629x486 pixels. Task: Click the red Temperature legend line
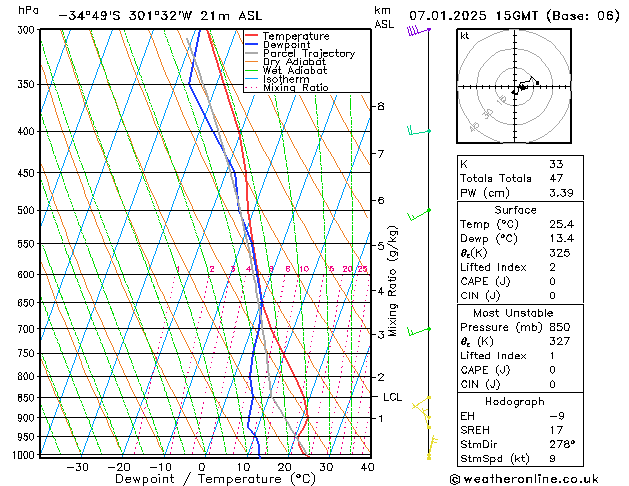pyautogui.click(x=251, y=36)
